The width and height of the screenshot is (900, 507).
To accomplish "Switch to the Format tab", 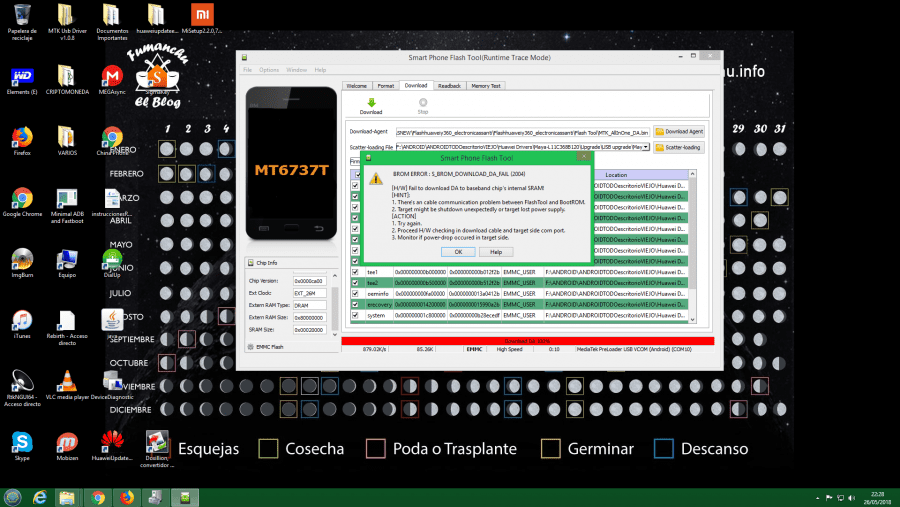I will pyautogui.click(x=386, y=86).
